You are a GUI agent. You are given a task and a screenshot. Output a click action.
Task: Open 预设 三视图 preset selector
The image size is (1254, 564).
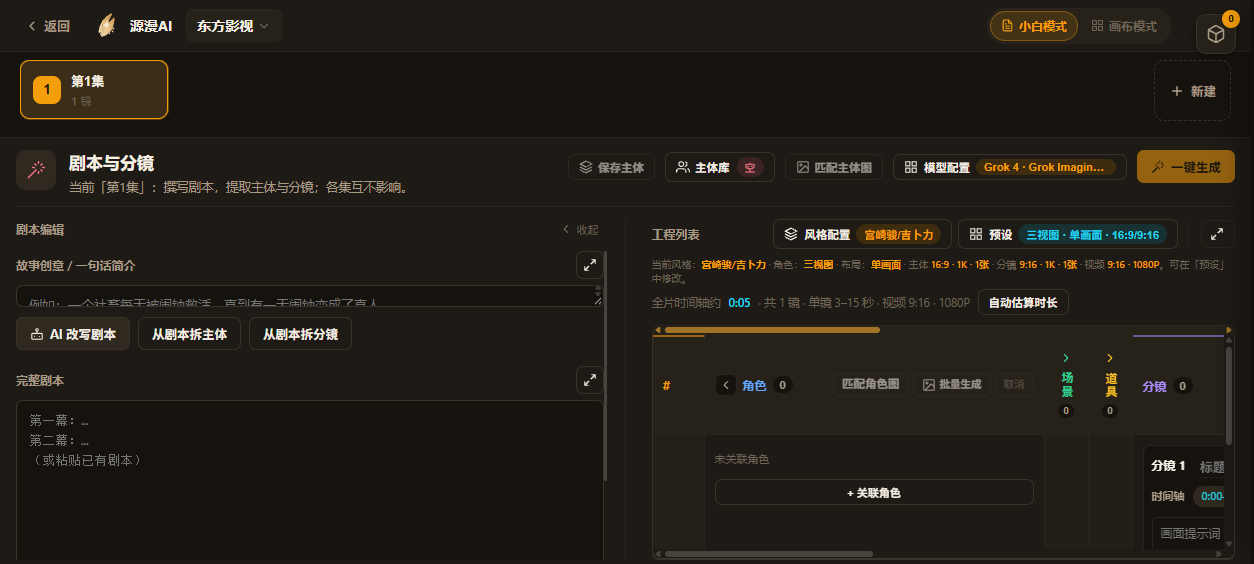pos(1067,234)
